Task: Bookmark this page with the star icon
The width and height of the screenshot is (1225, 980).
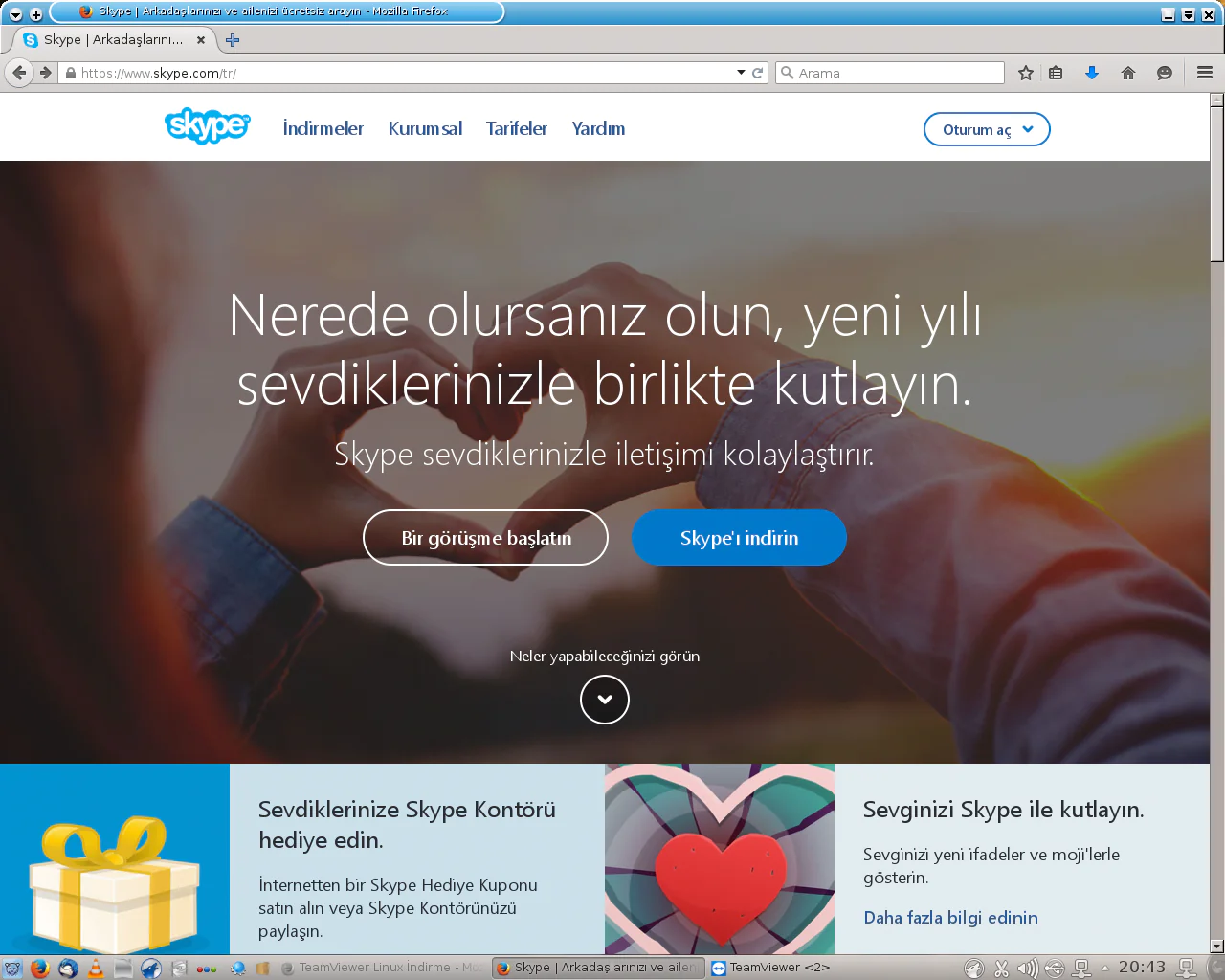Action: [x=1025, y=72]
